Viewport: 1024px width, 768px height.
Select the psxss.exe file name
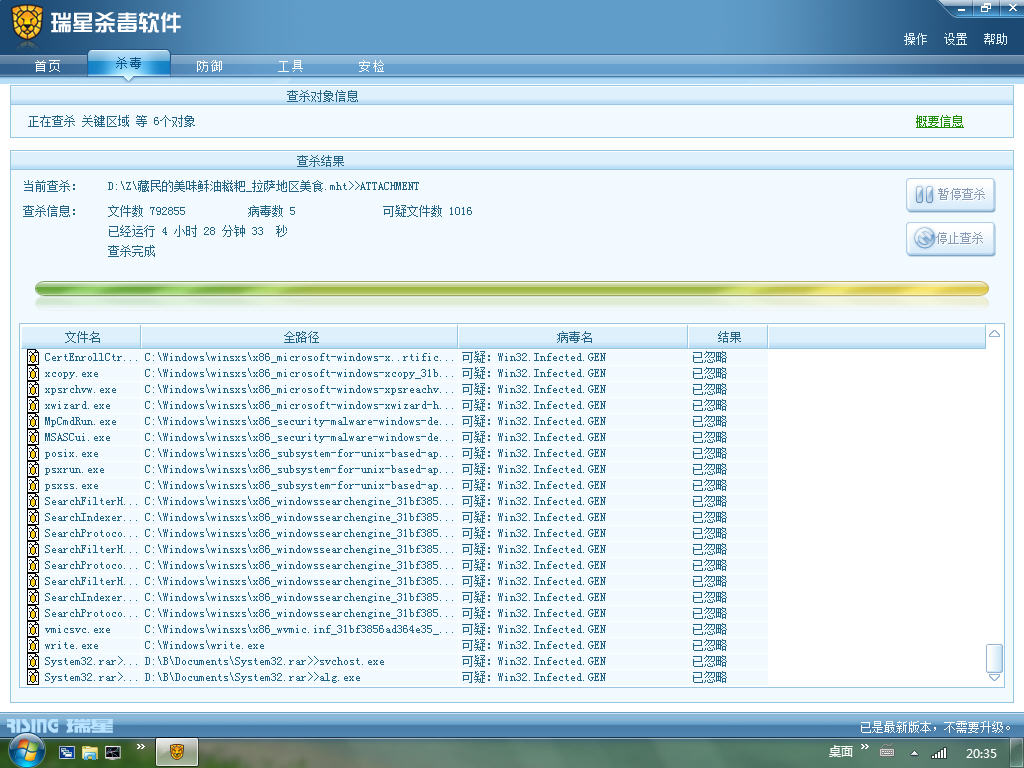pyautogui.click(x=71, y=485)
